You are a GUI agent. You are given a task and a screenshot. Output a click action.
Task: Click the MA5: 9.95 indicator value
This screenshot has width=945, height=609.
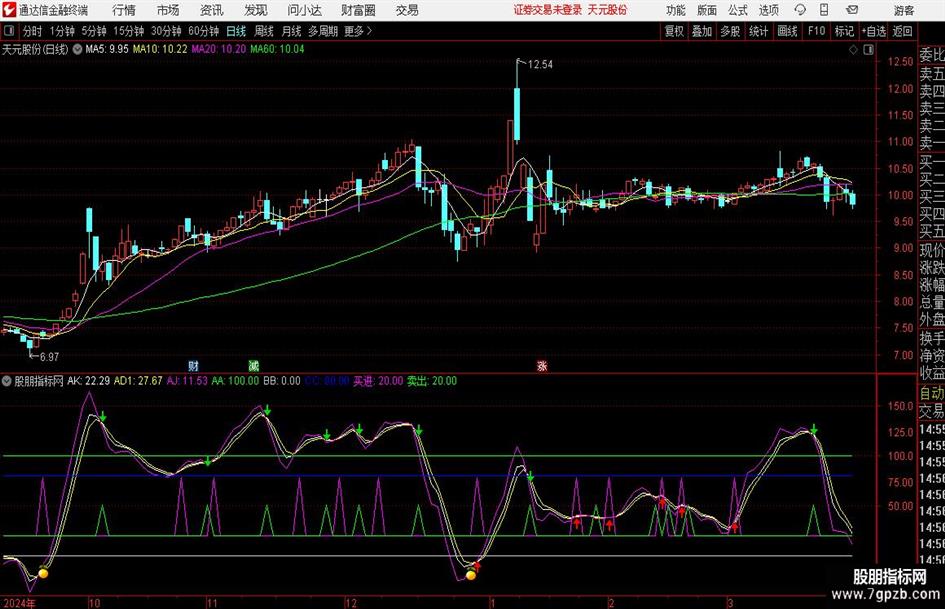tap(107, 49)
